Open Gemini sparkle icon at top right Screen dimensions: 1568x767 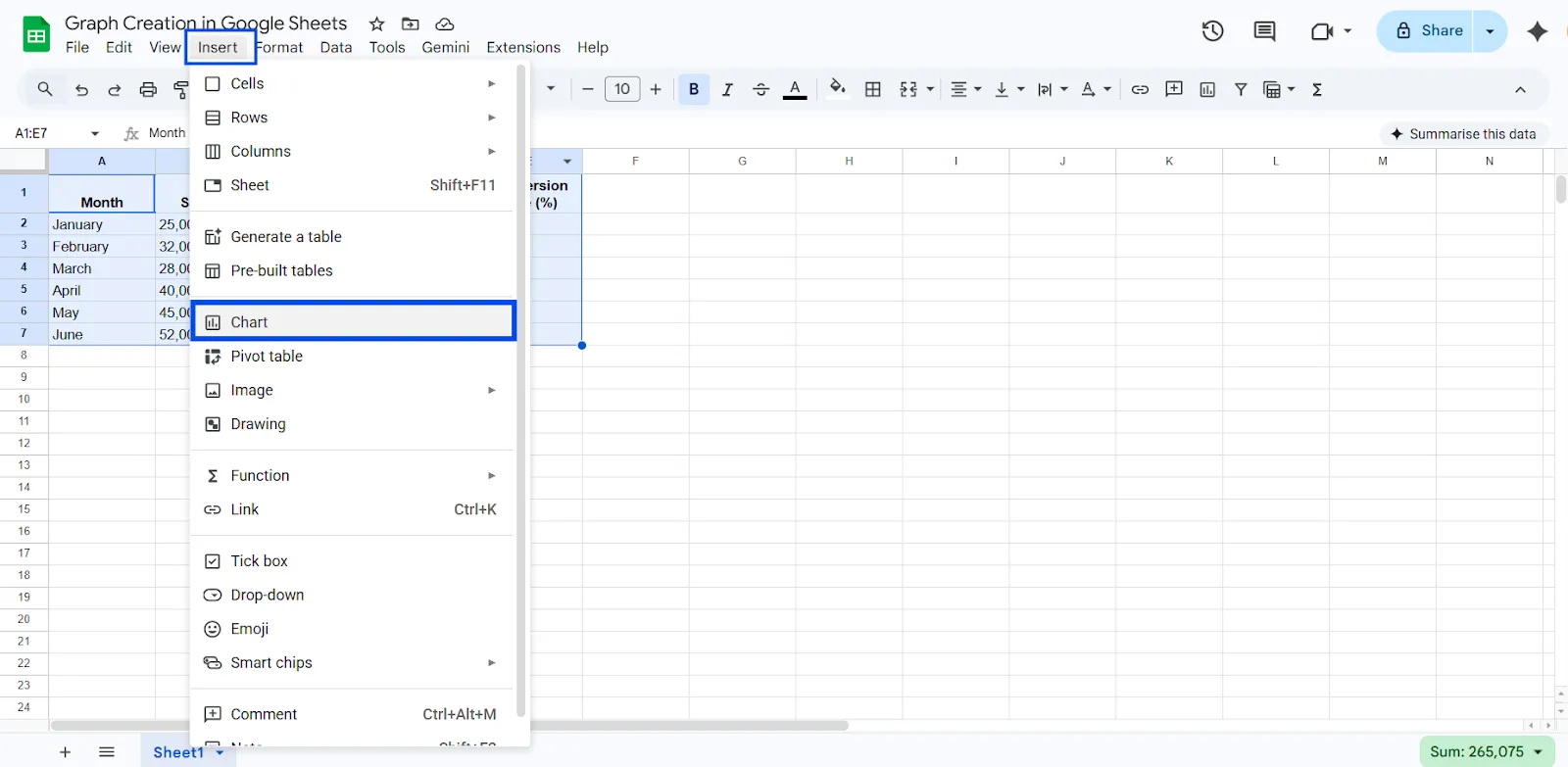click(x=1537, y=31)
